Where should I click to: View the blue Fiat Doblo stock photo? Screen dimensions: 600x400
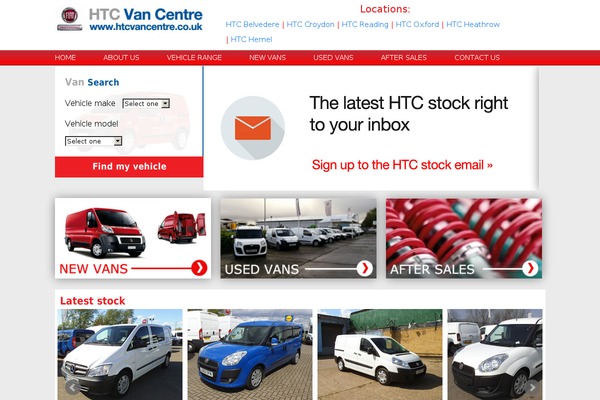point(250,354)
